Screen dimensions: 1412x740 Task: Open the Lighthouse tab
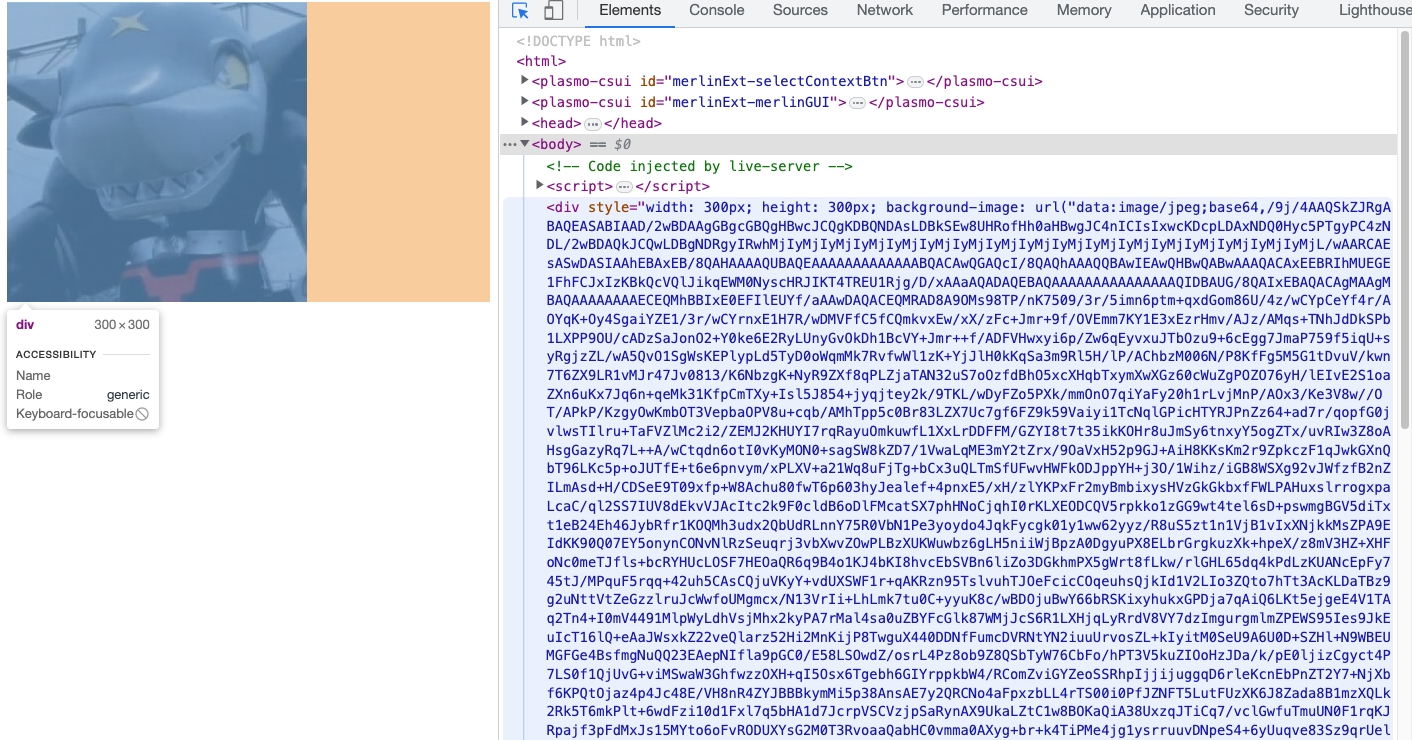(x=1375, y=10)
